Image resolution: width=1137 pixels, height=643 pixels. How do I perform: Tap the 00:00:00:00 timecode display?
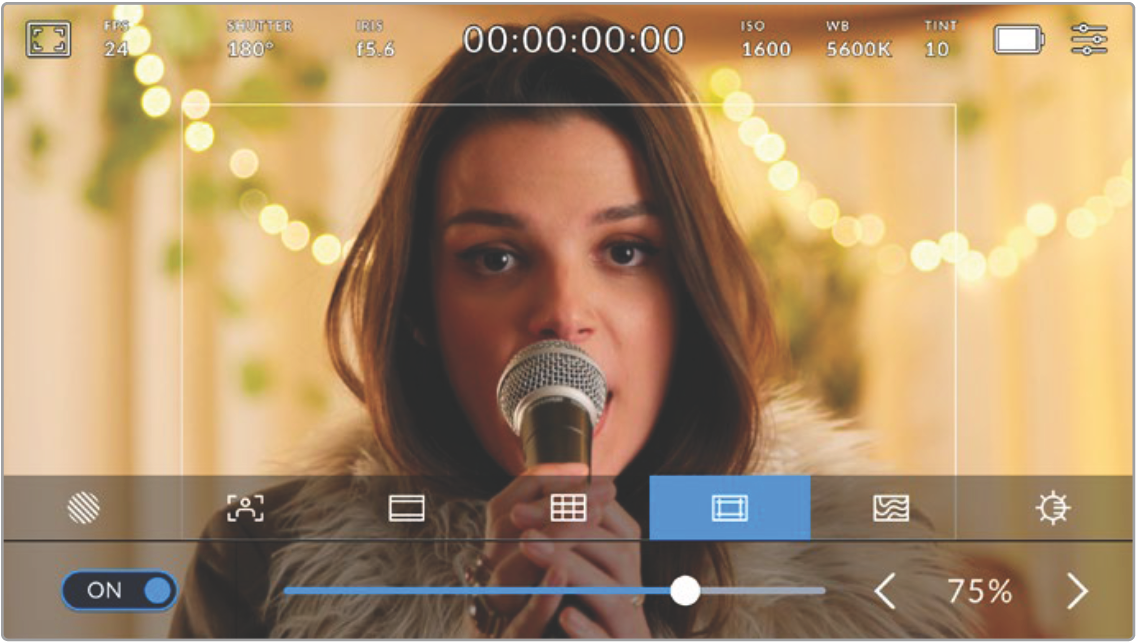(573, 39)
